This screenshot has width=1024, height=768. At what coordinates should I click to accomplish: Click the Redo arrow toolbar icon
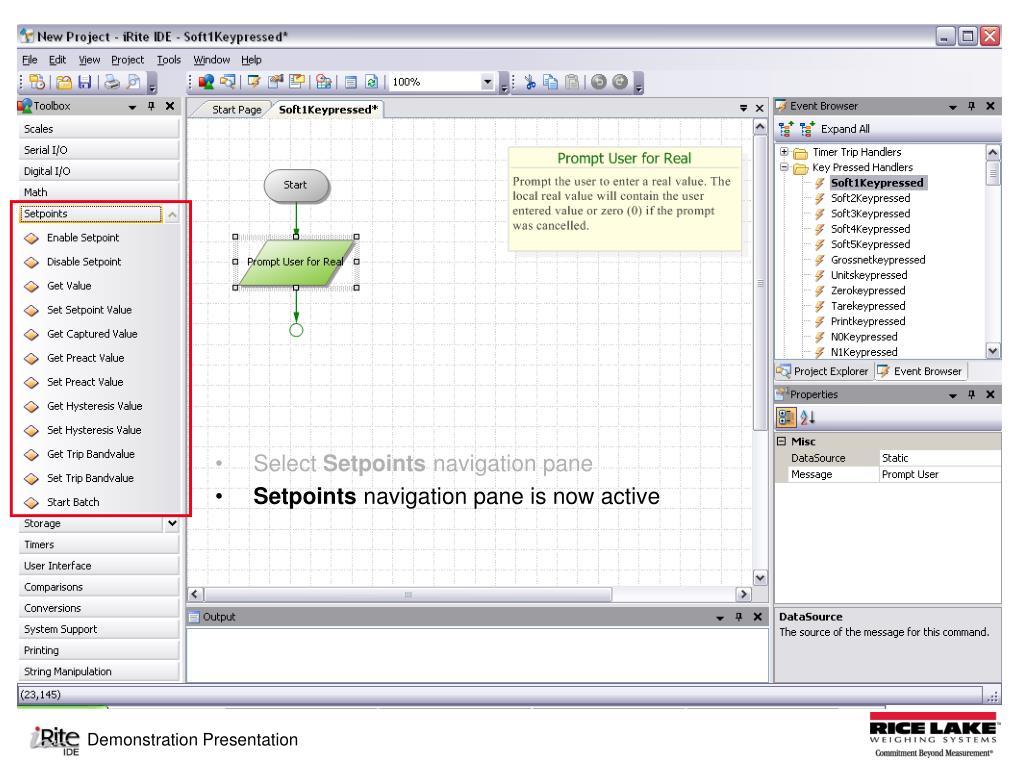pos(620,82)
